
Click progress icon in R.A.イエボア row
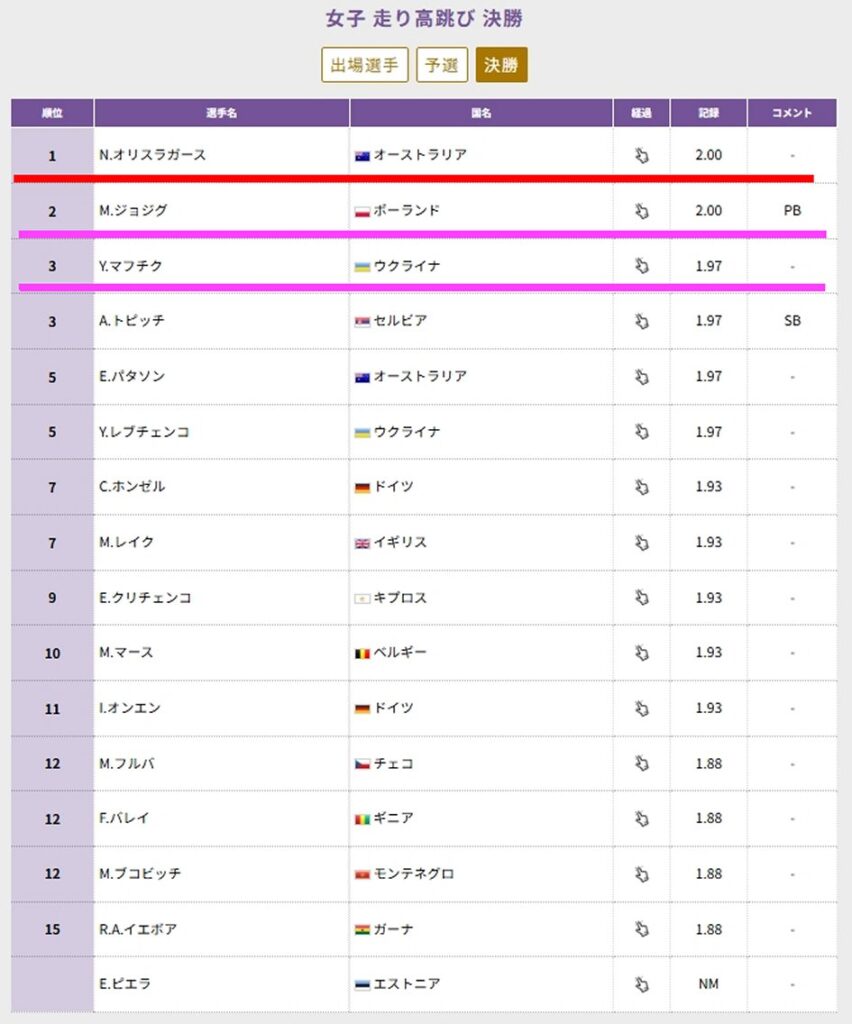tap(641, 929)
